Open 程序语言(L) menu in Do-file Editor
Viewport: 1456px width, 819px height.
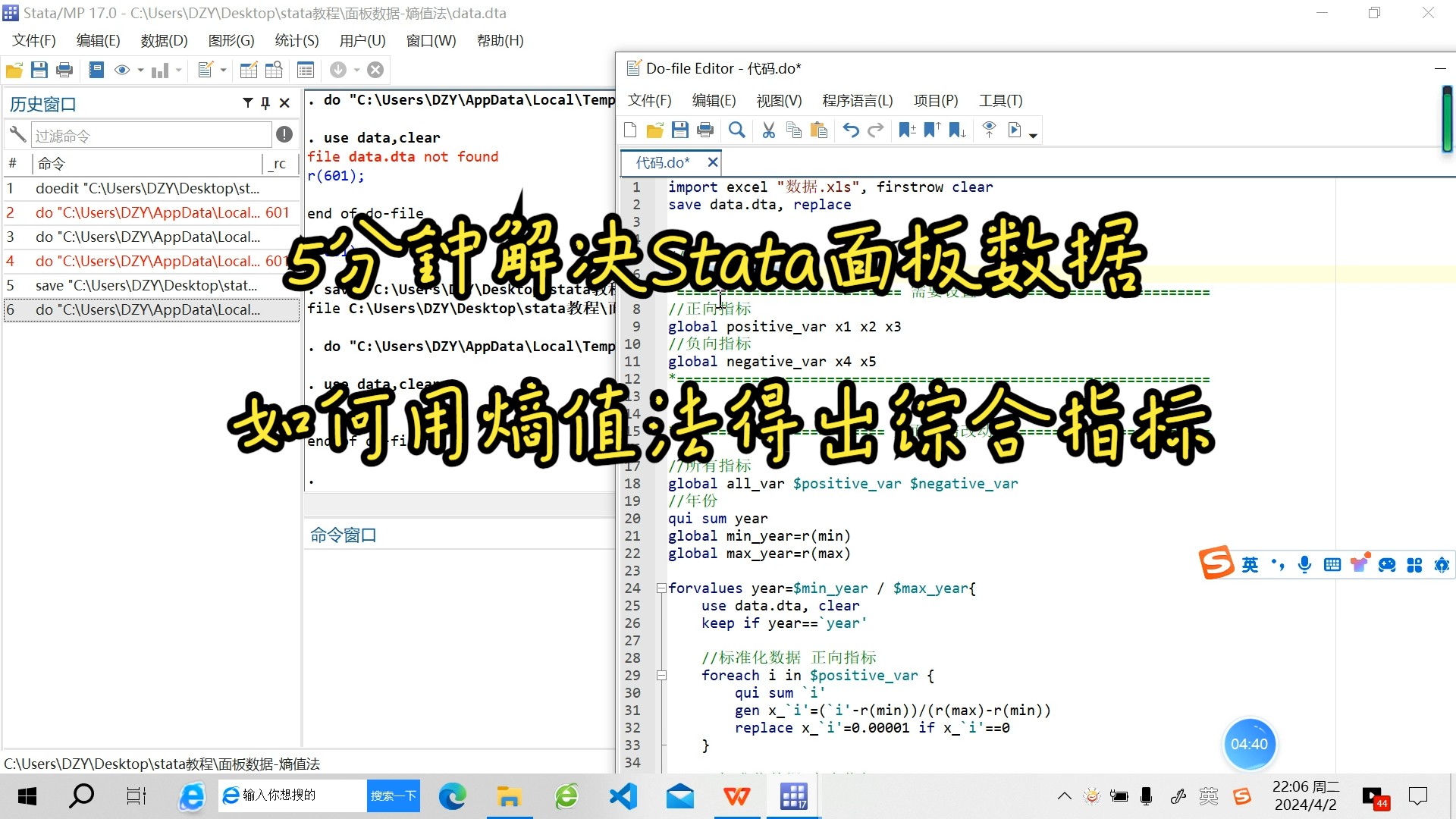click(858, 101)
